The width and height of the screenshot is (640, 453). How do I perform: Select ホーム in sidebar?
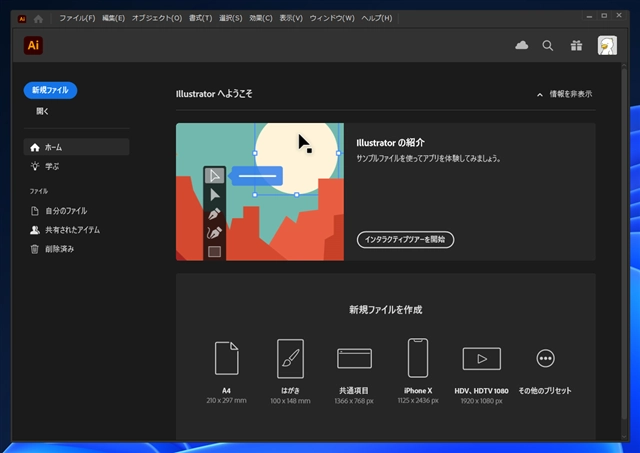pos(77,147)
